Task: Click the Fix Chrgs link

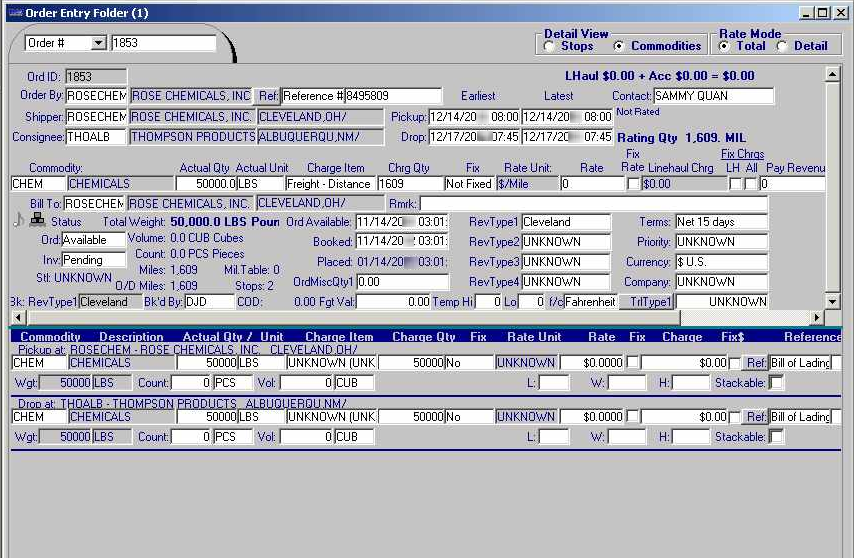Action: [742, 154]
